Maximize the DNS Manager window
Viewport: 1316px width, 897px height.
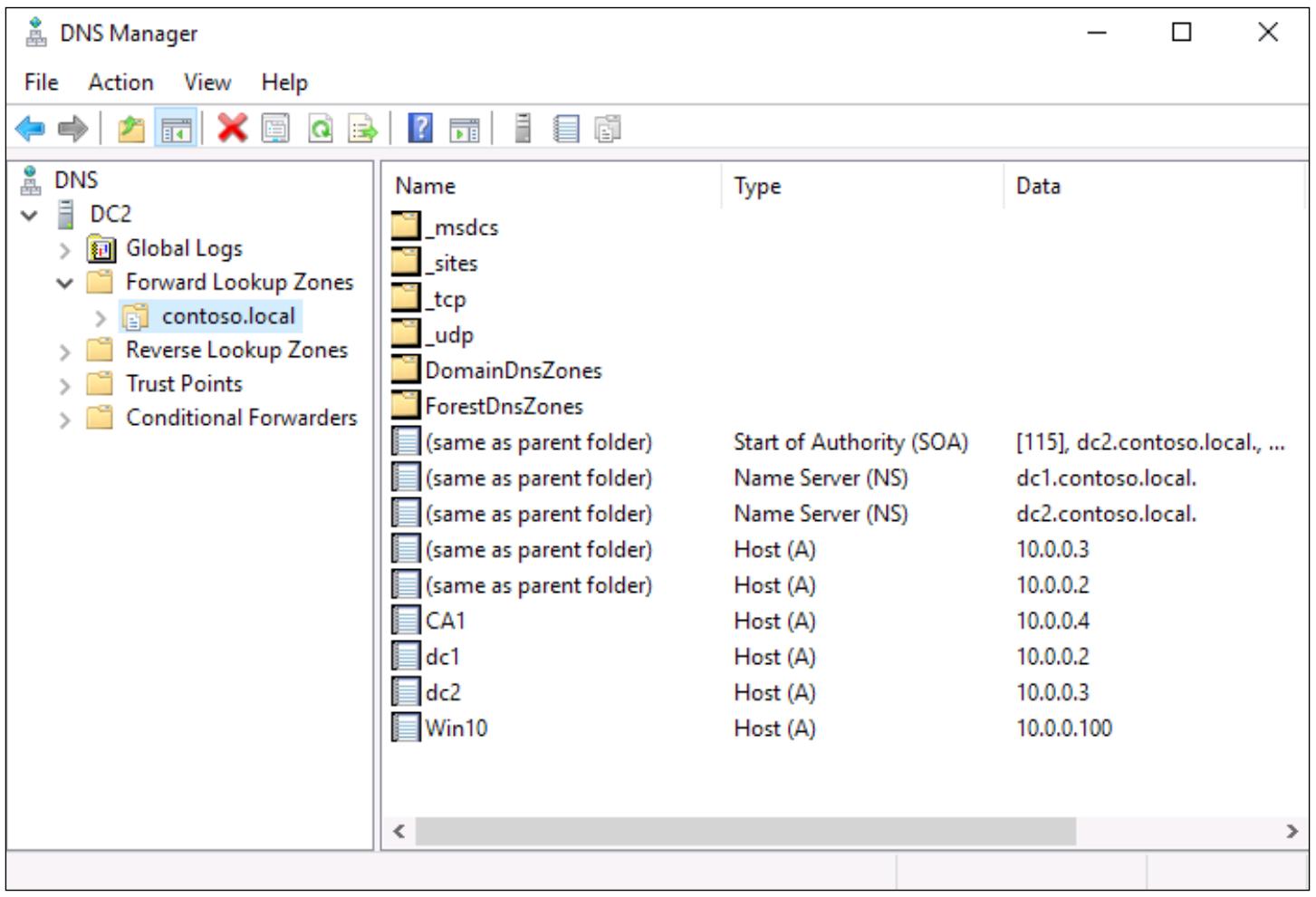[x=1181, y=33]
